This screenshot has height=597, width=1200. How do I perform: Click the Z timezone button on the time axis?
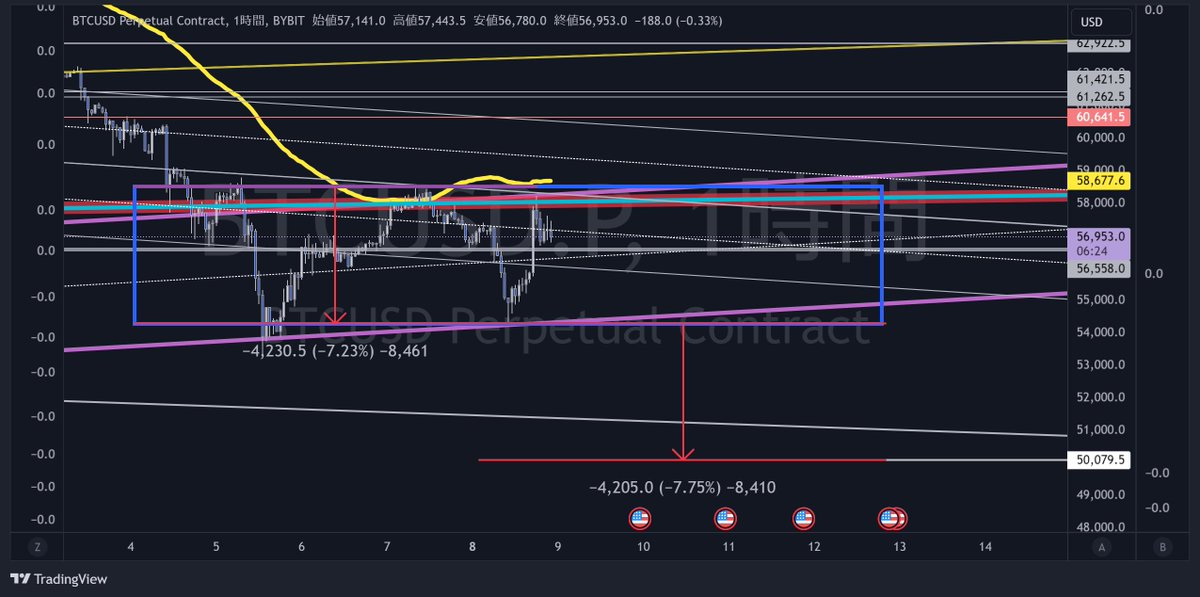(x=38, y=547)
